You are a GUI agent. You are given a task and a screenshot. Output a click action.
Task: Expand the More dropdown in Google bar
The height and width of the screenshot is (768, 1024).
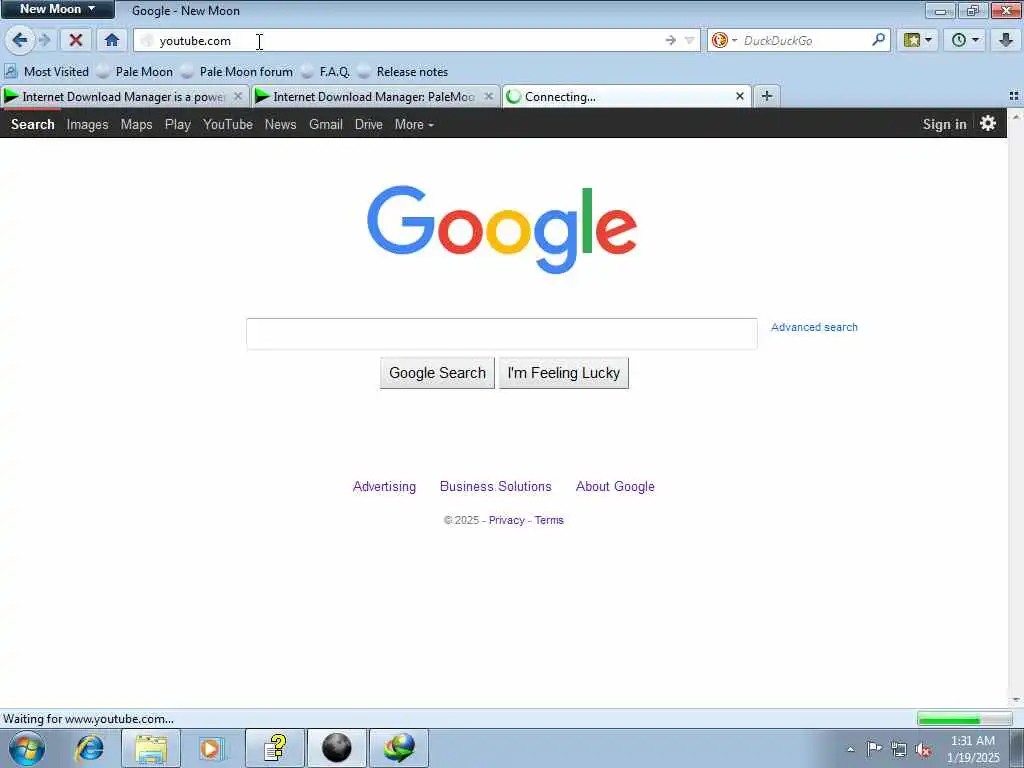(414, 124)
